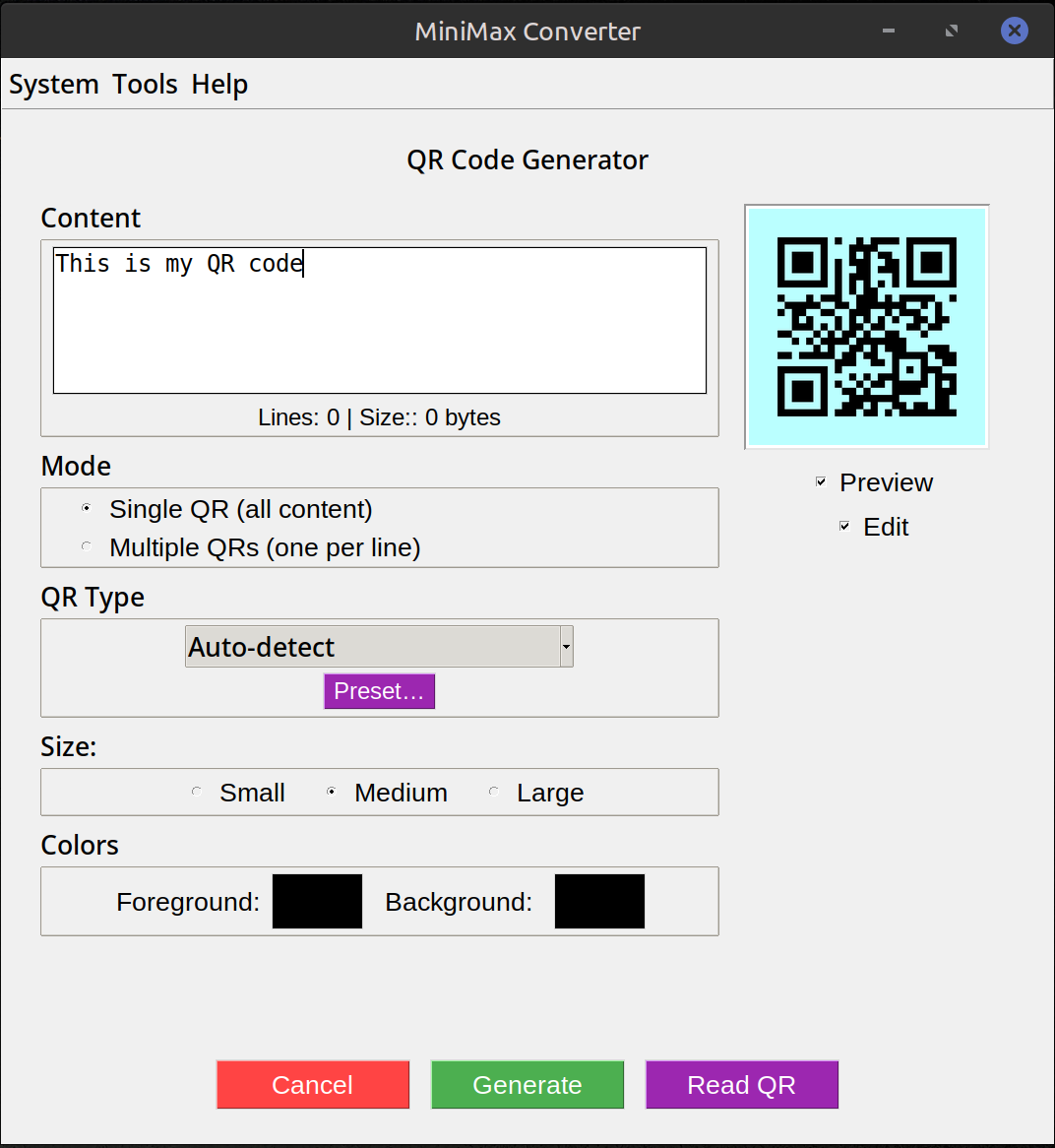Toggle the Preview checkbox
Screen dimensions: 1055x1148
coord(821,481)
